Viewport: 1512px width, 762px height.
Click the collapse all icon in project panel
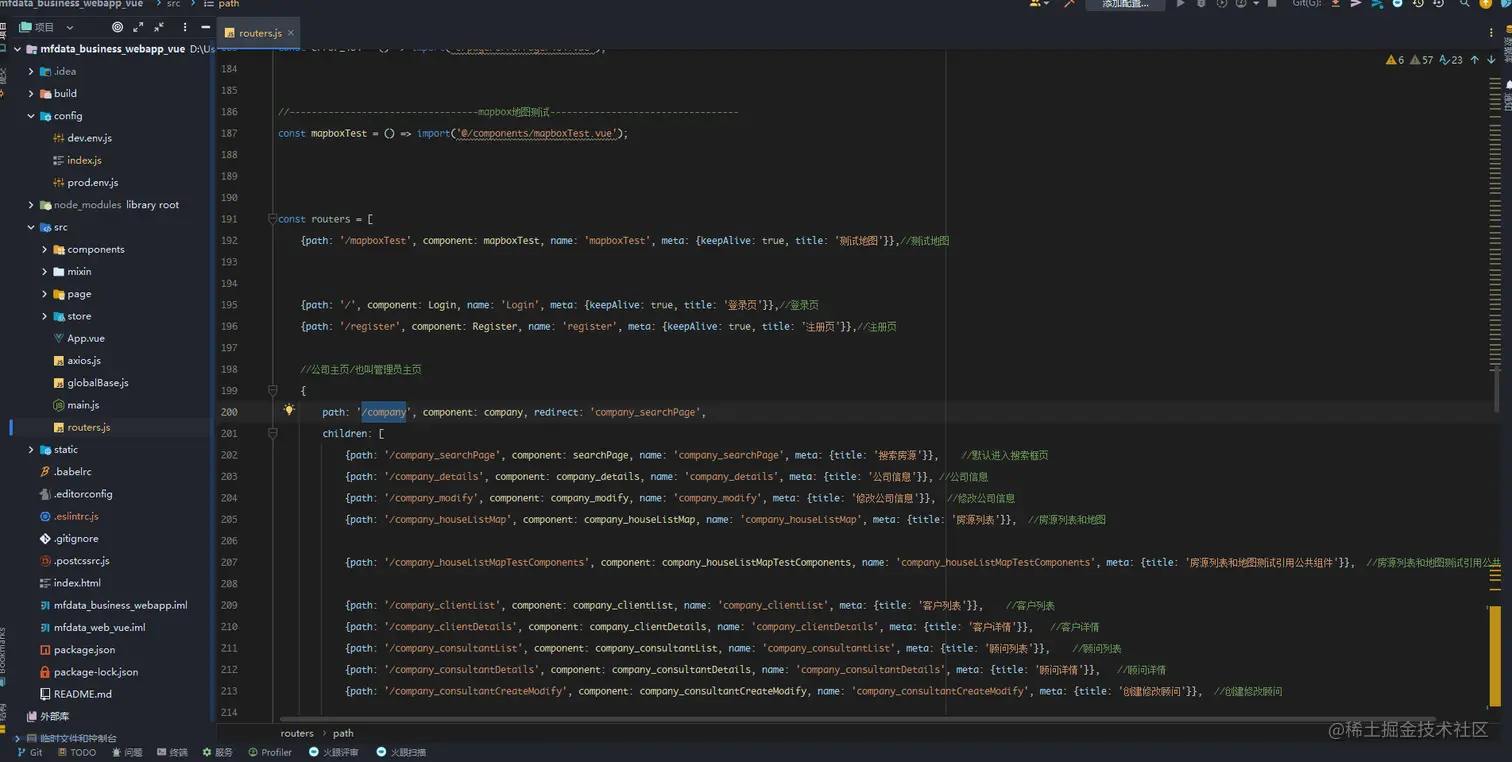158,27
